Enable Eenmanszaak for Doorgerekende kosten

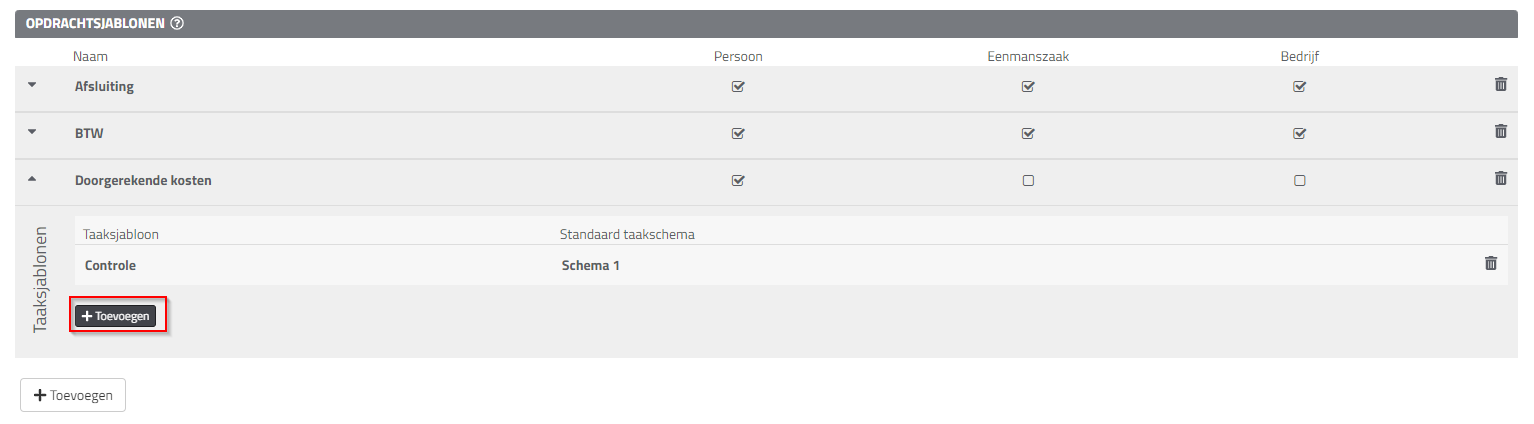coord(1027,181)
